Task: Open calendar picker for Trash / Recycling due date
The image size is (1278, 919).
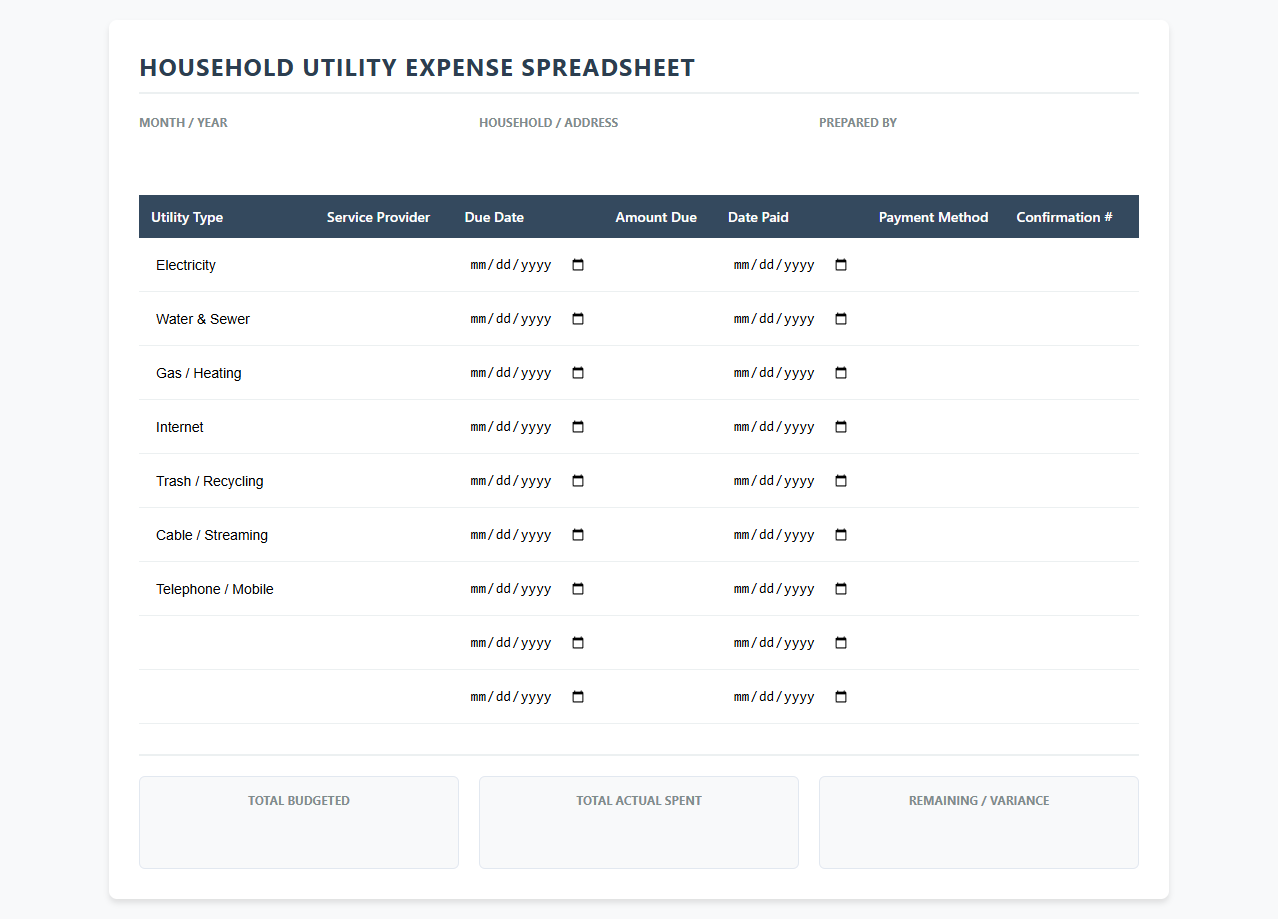Action: [x=578, y=481]
